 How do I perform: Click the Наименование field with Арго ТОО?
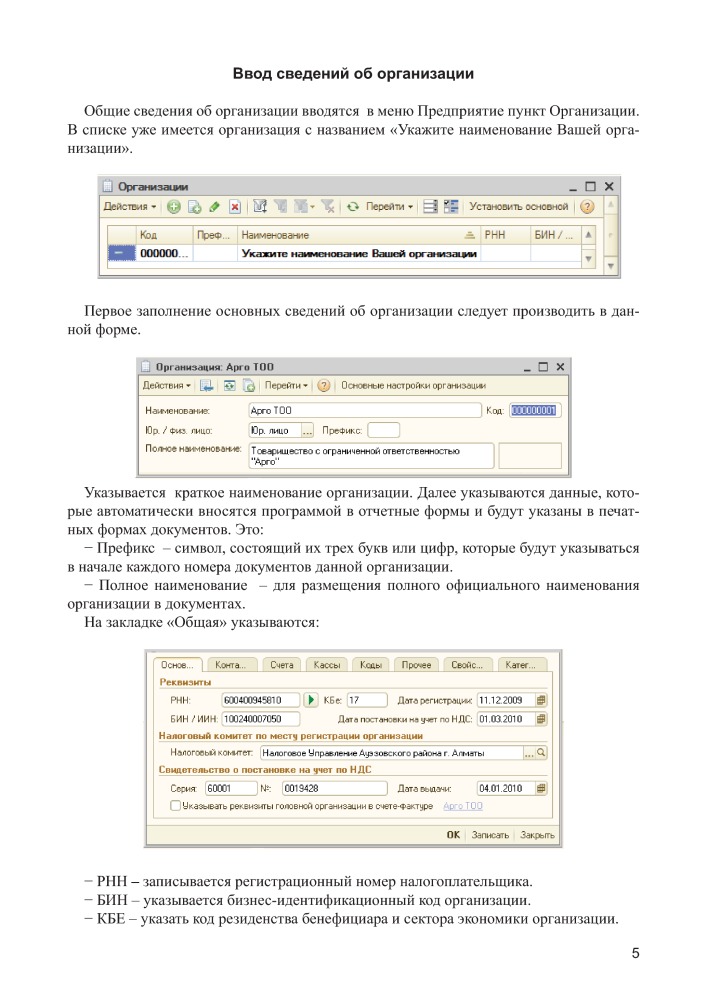click(365, 411)
